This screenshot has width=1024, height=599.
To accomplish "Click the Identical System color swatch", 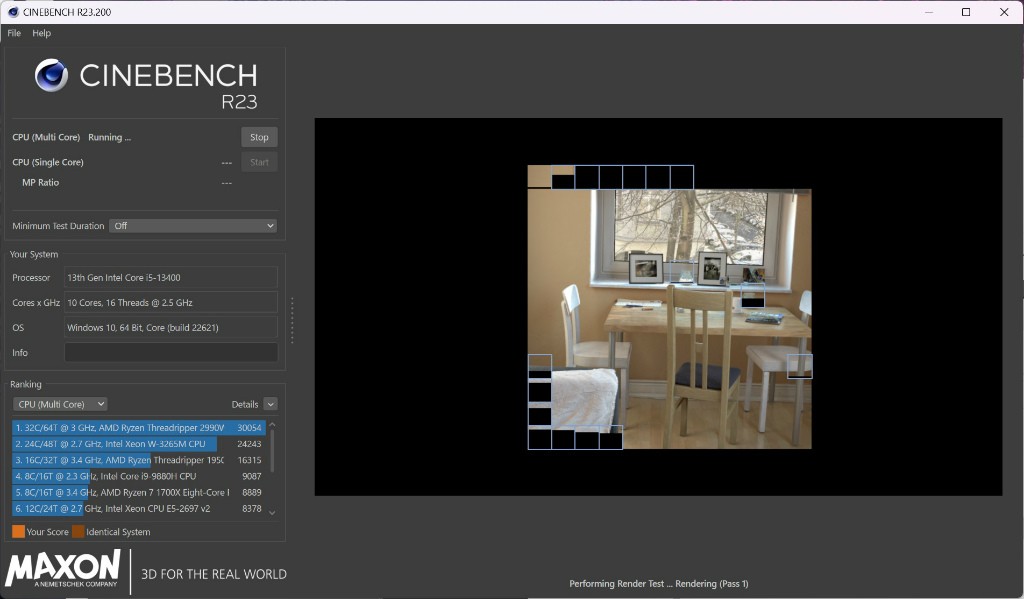I will coord(78,532).
